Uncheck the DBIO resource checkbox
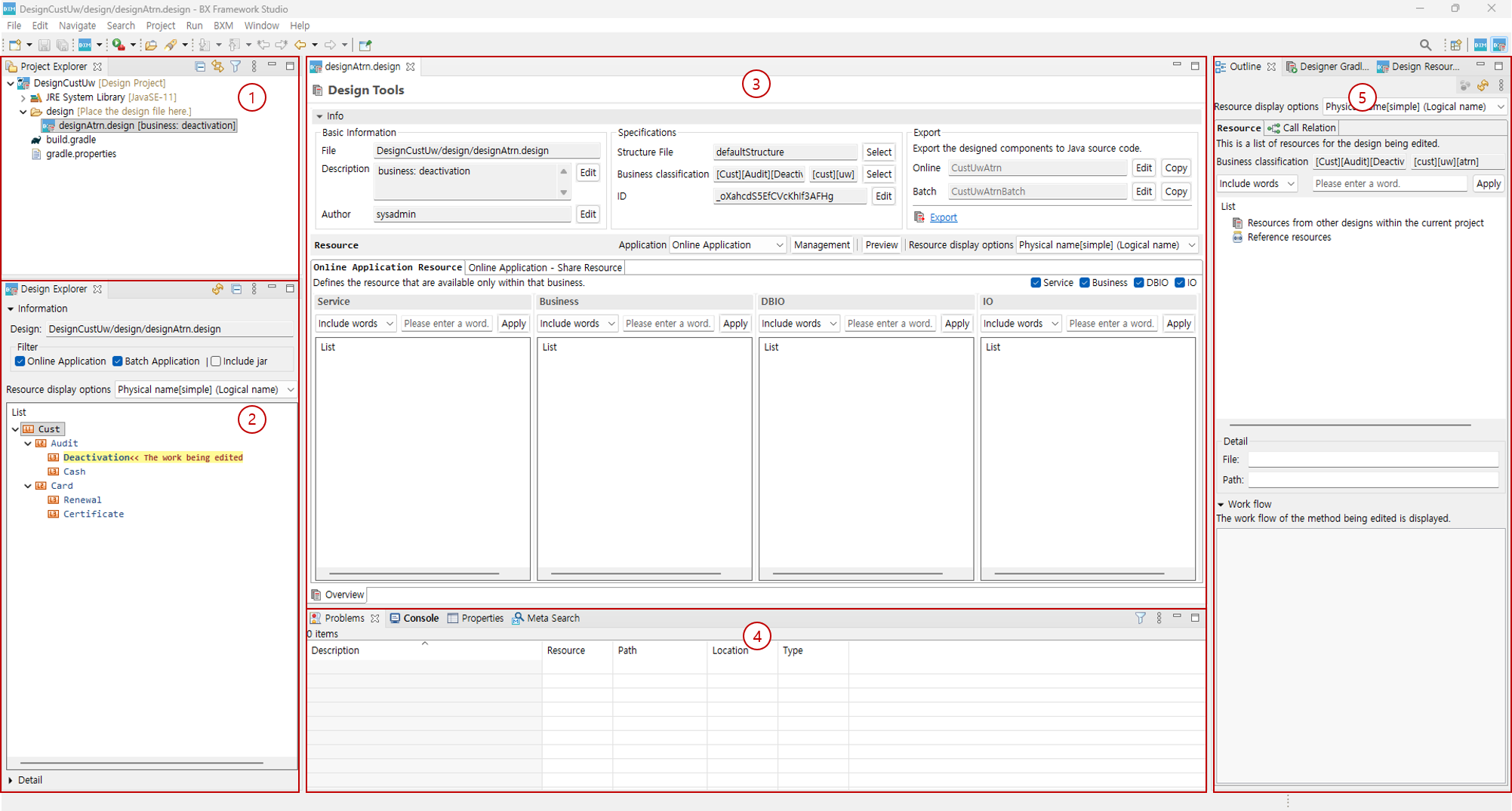 click(1138, 283)
